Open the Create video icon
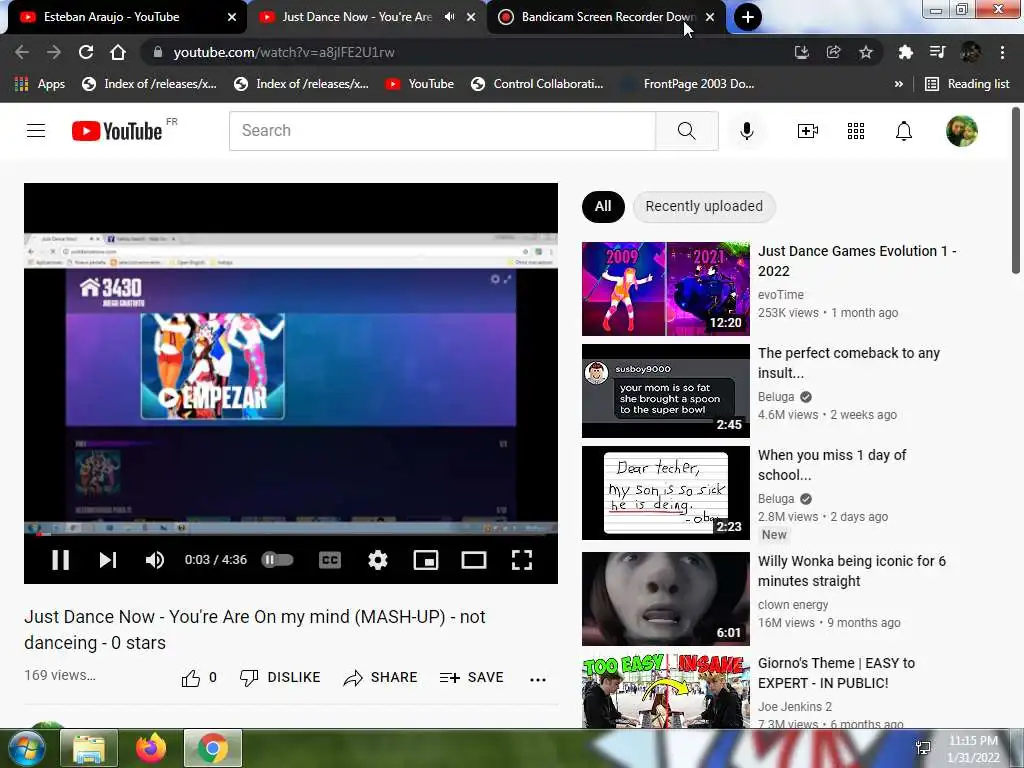This screenshot has width=1024, height=768. [808, 131]
